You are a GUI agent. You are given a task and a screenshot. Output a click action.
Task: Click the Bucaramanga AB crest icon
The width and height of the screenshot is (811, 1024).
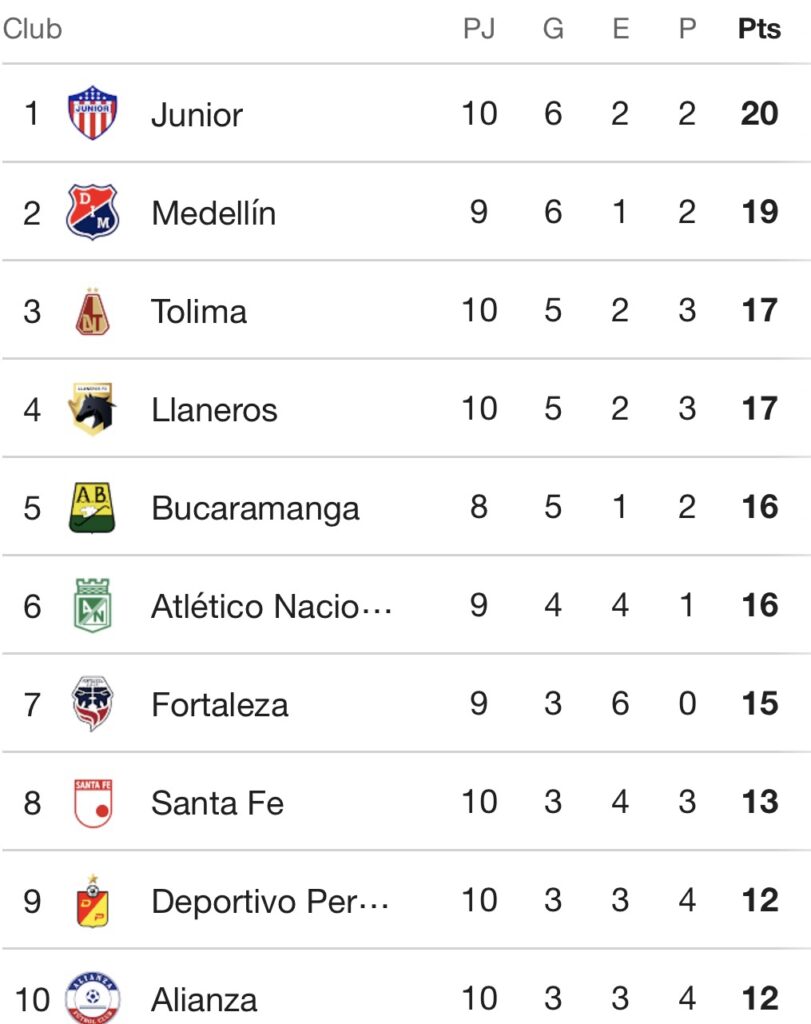(x=92, y=507)
